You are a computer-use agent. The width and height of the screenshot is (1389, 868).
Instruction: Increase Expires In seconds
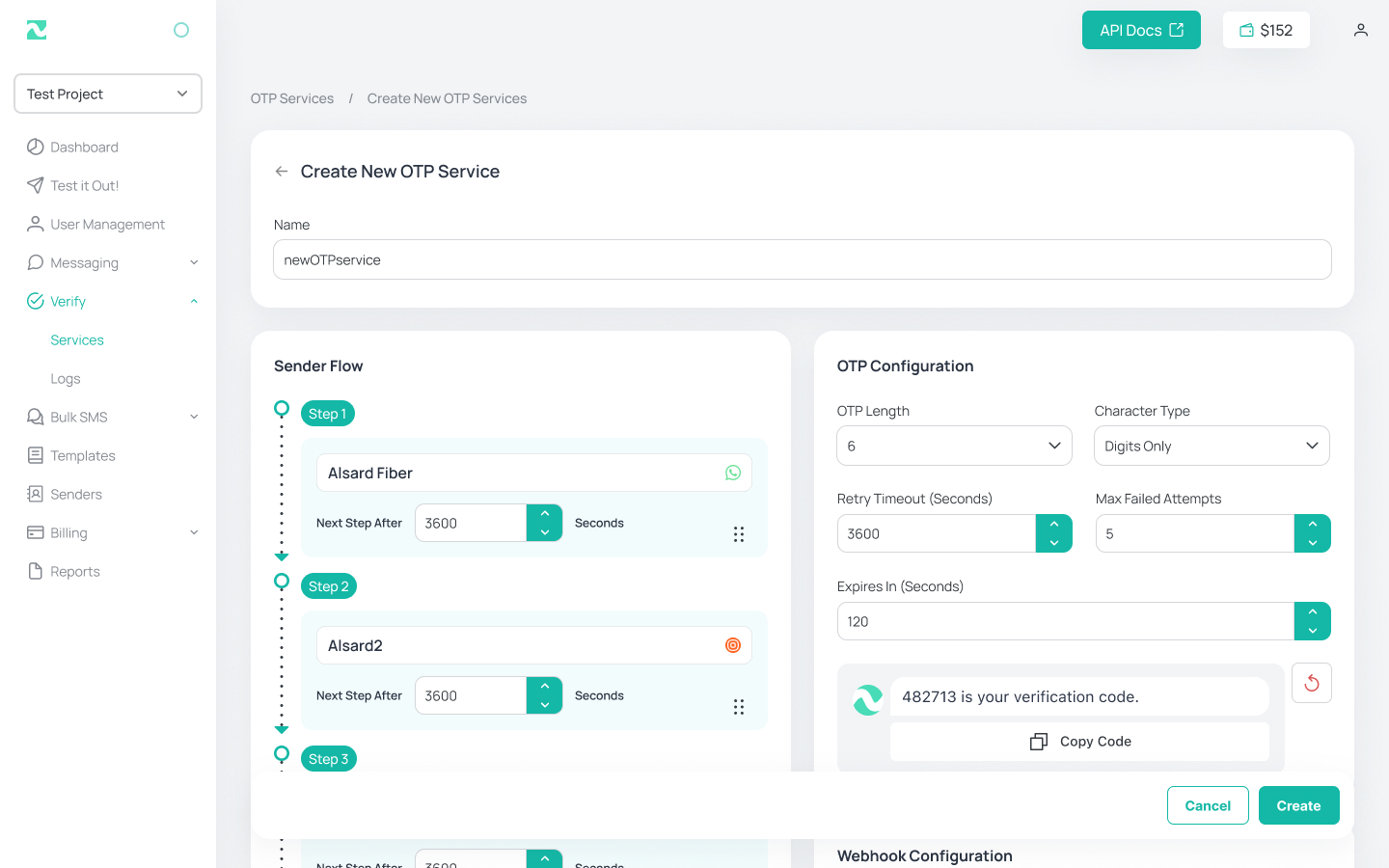coord(1313,611)
